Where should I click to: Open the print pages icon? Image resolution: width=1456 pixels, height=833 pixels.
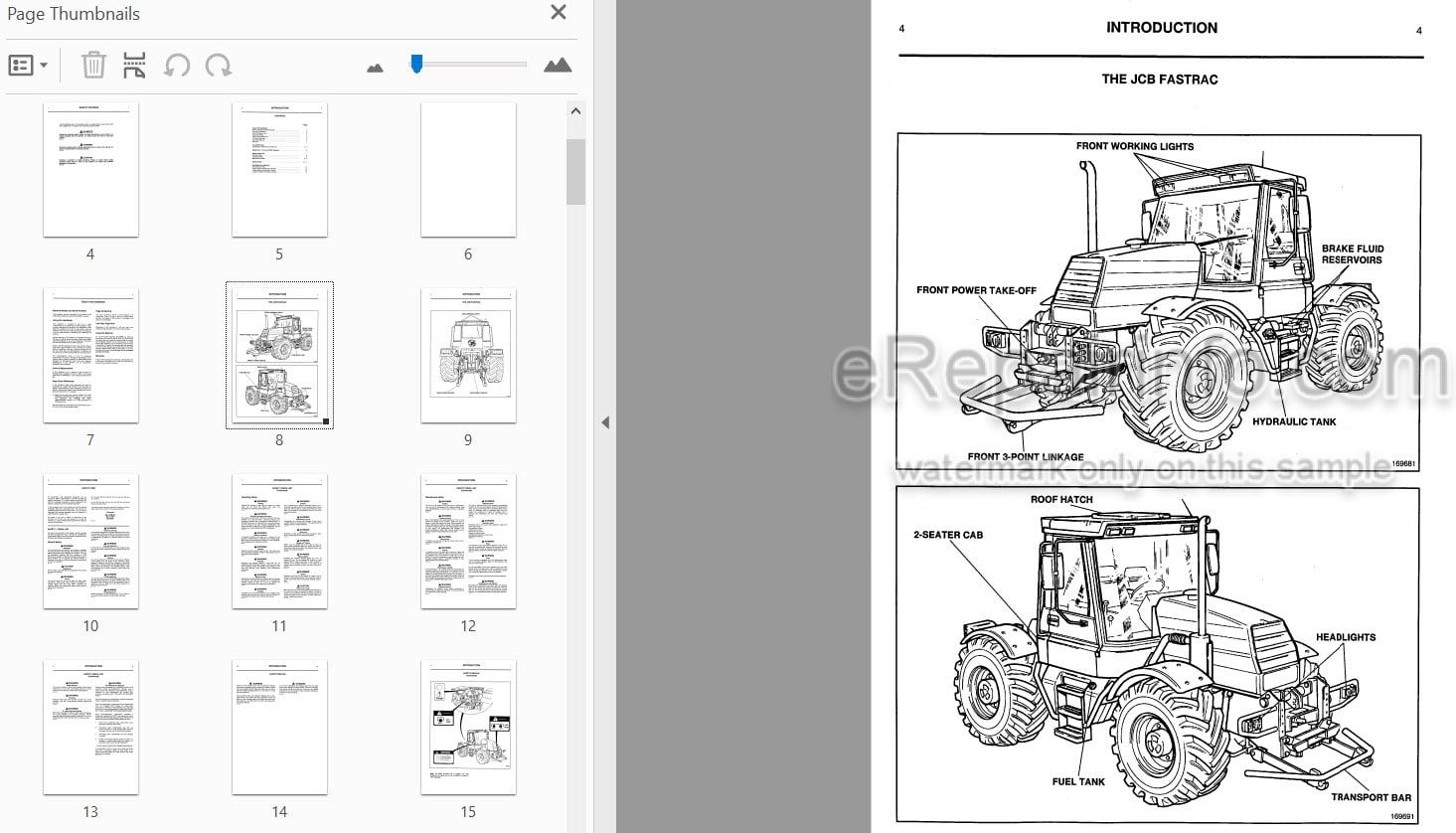pos(134,66)
